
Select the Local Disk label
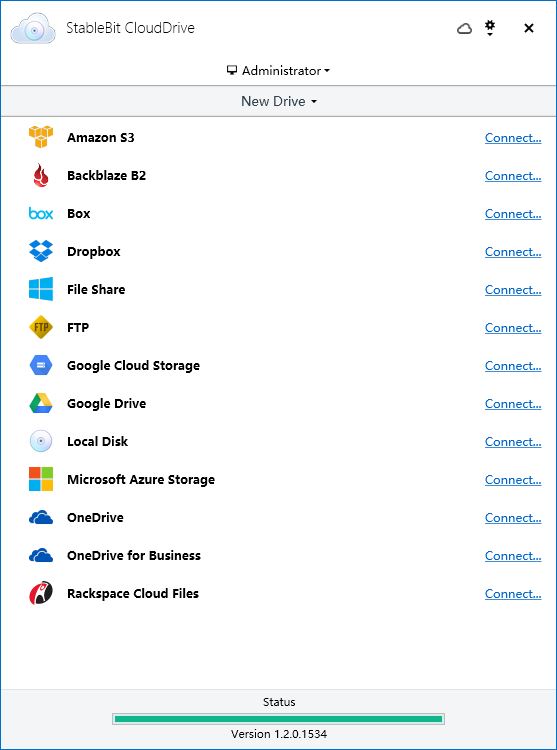point(98,441)
